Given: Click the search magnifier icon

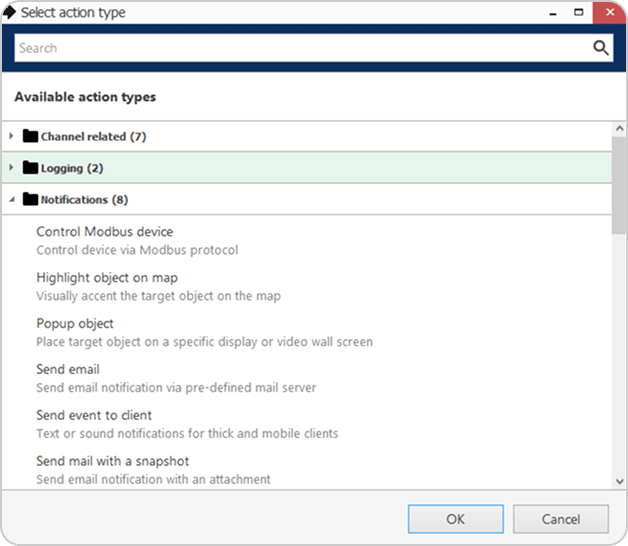Looking at the screenshot, I should pyautogui.click(x=600, y=48).
